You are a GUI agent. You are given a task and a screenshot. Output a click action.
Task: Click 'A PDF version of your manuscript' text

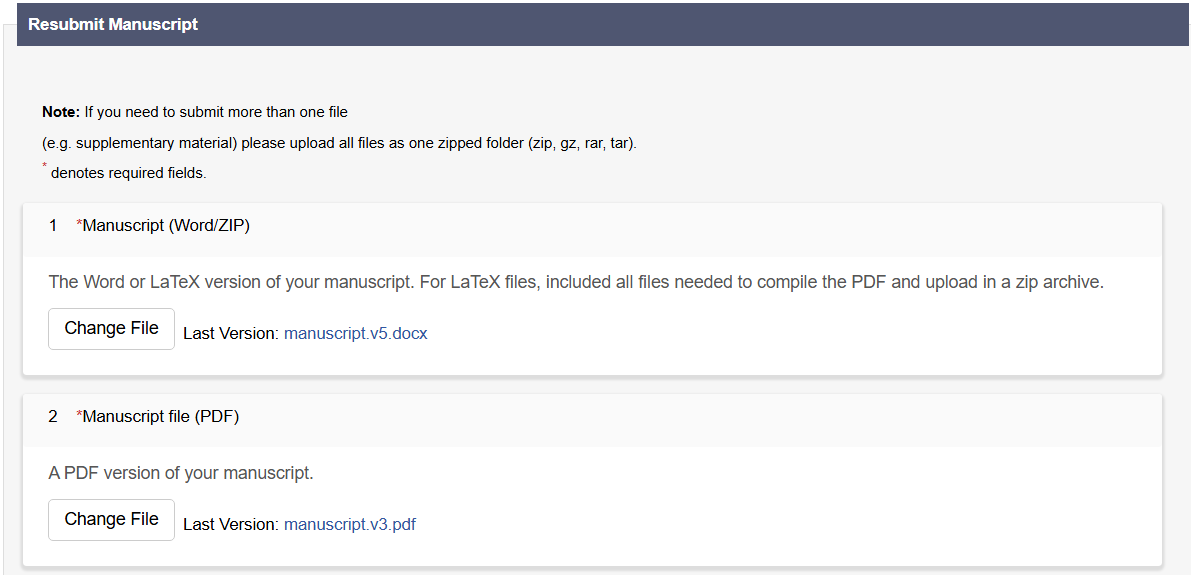[x=181, y=473]
